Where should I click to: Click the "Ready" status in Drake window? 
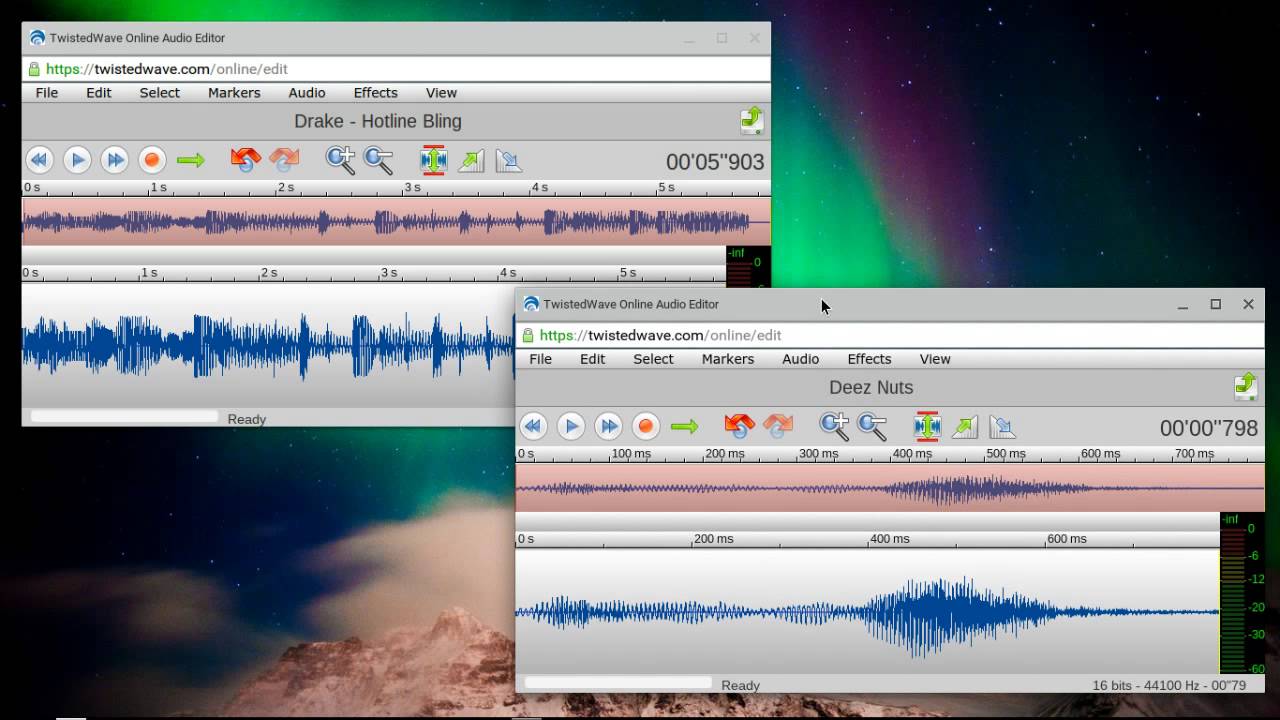point(246,419)
